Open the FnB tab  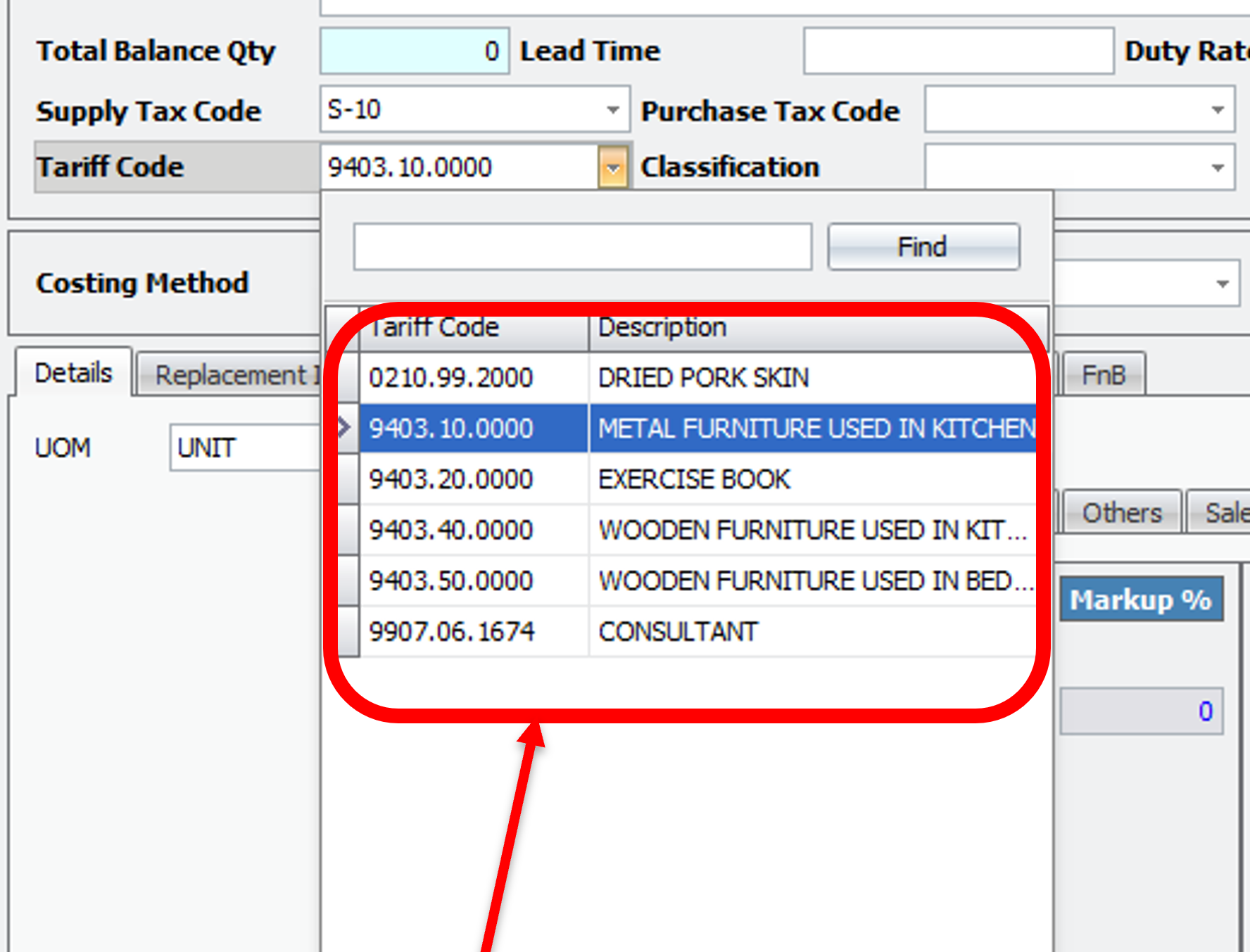pyautogui.click(x=1103, y=375)
